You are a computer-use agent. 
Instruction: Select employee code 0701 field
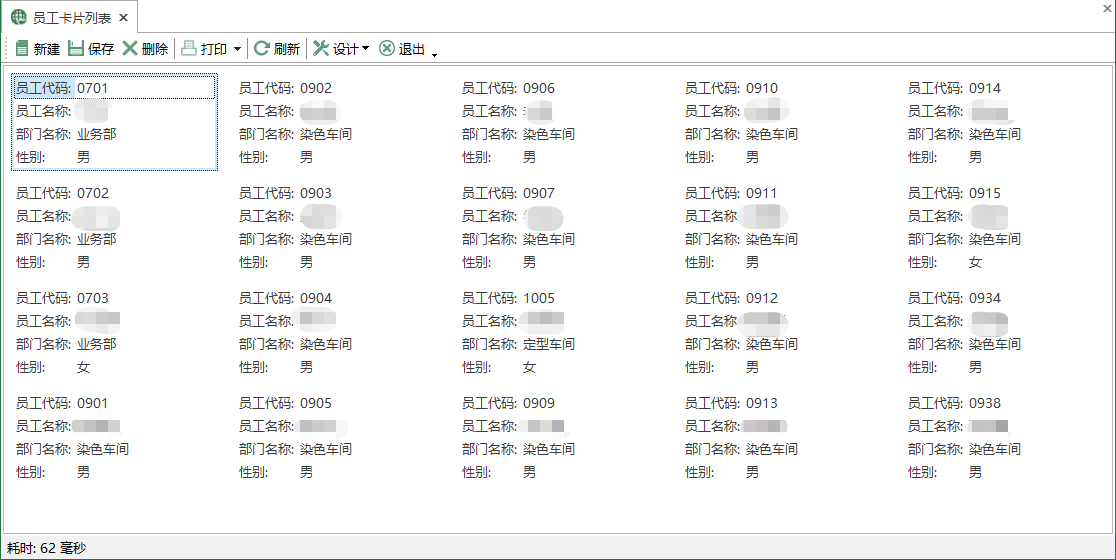point(115,88)
